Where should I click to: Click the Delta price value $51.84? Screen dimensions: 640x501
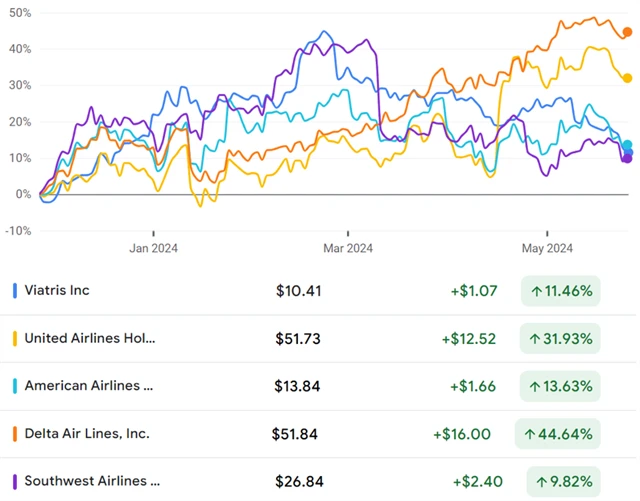[295, 434]
